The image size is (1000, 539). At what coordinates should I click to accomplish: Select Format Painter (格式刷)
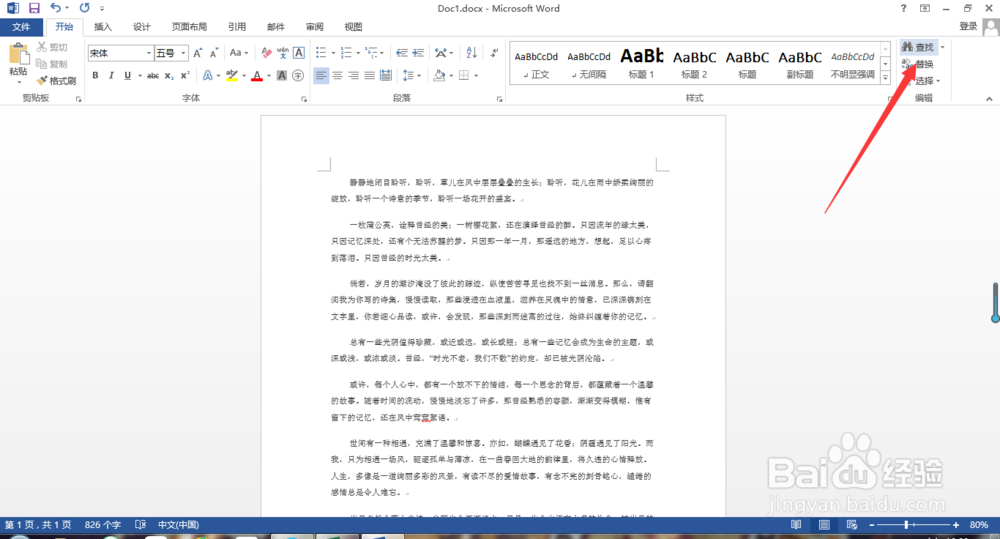[56, 80]
